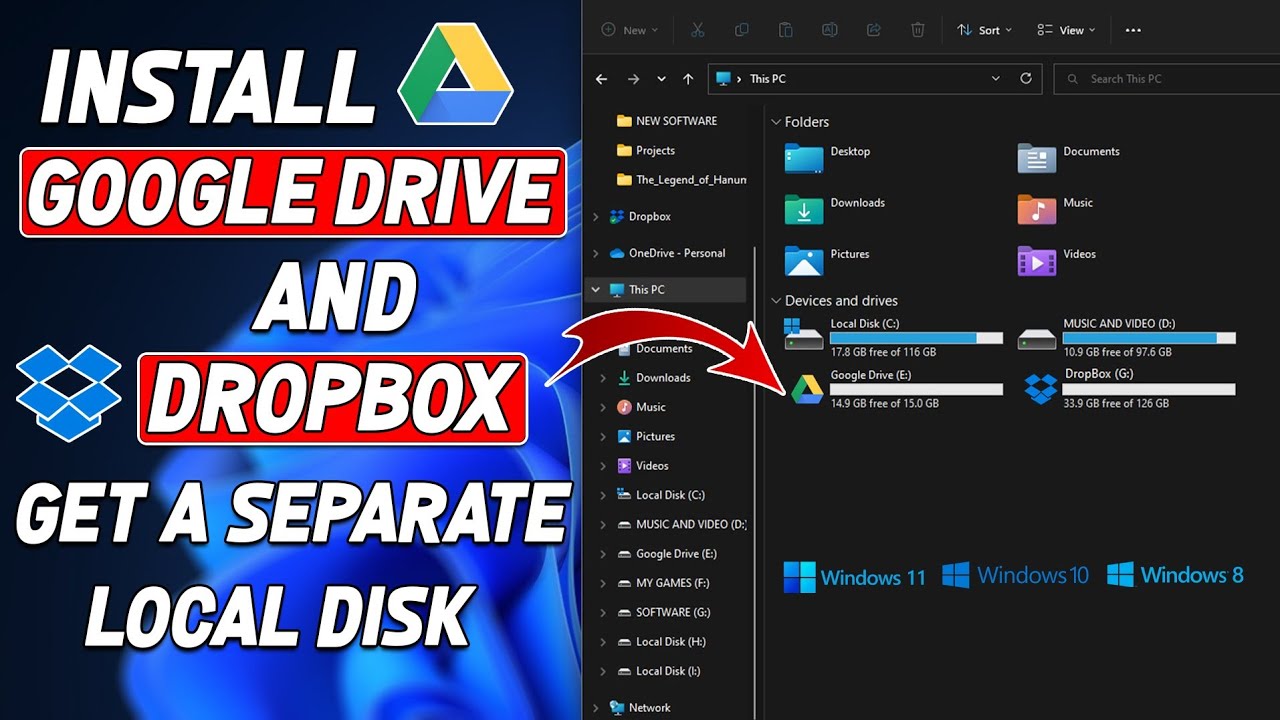Select Local Disk (C:) in sidebar tree

[x=662, y=495]
